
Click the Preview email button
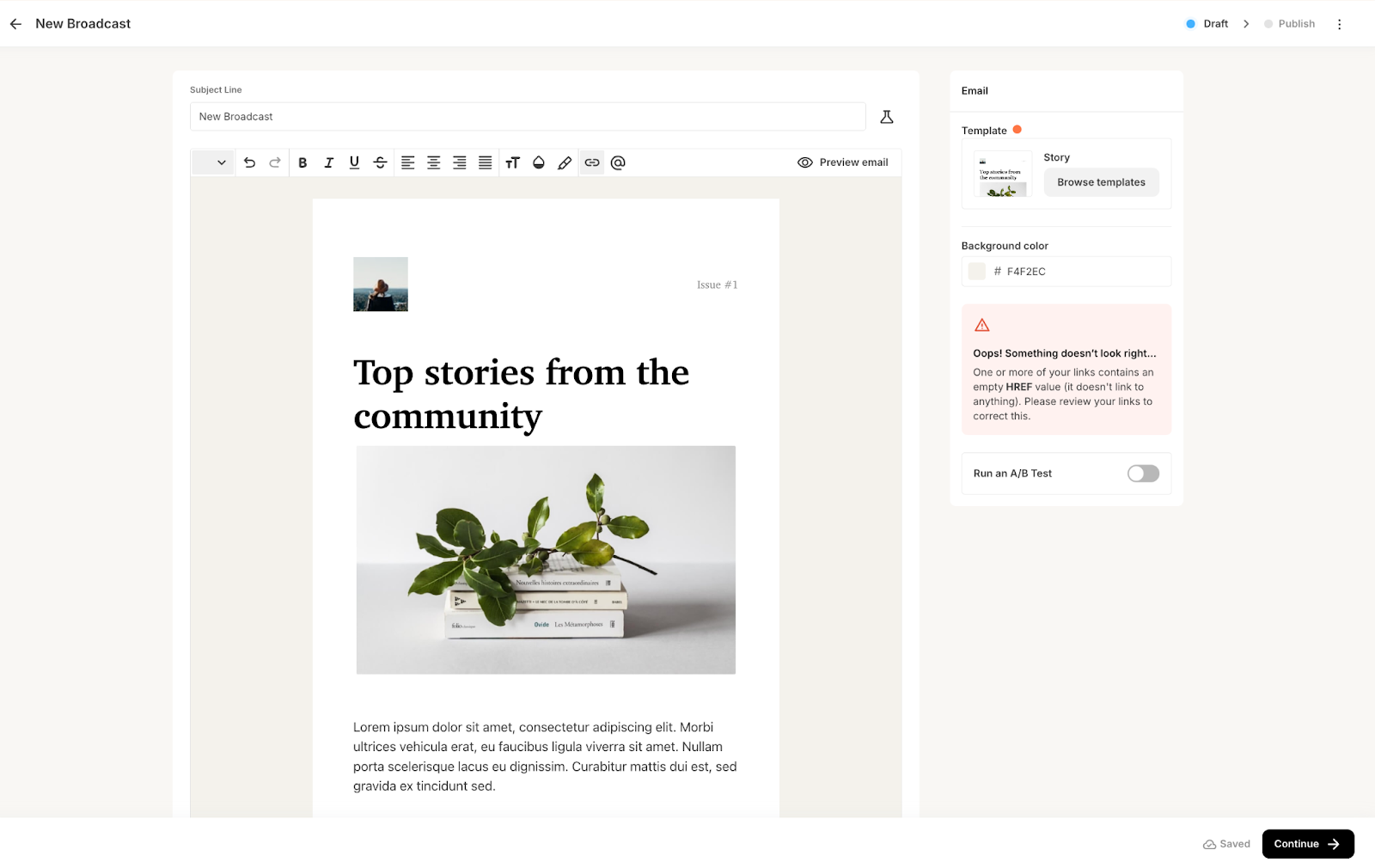(x=843, y=162)
